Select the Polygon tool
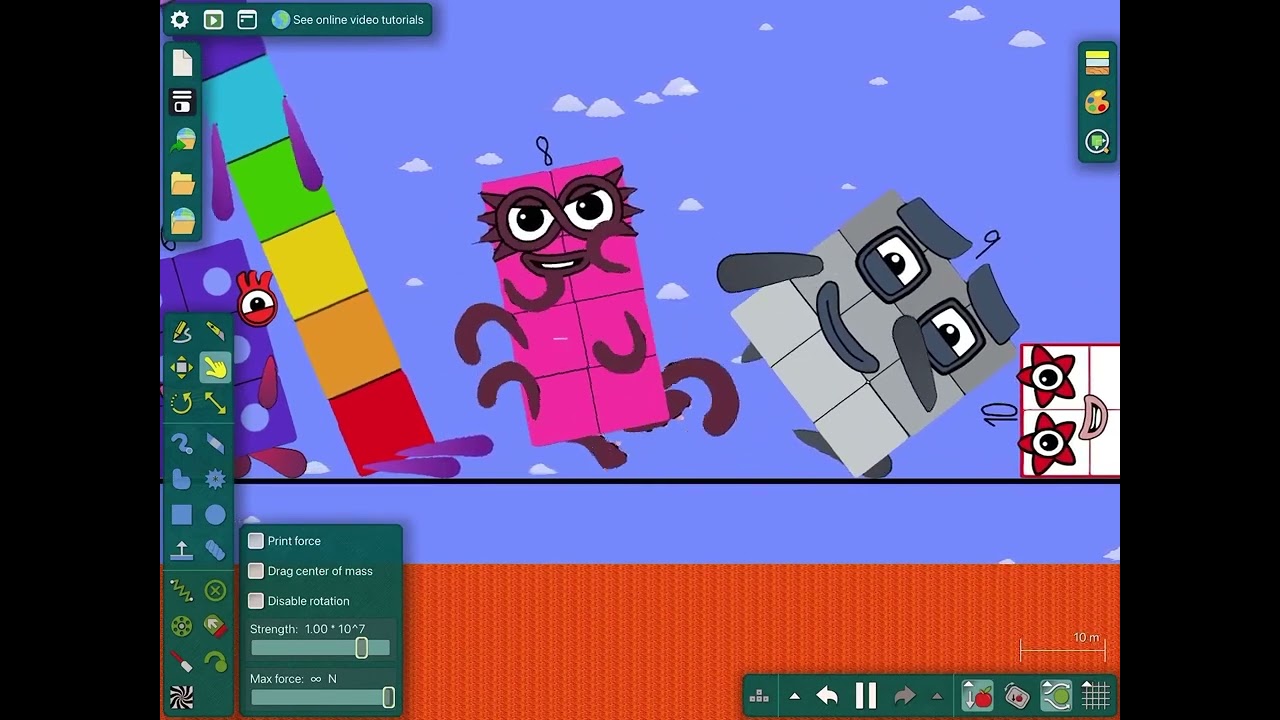 click(181, 480)
